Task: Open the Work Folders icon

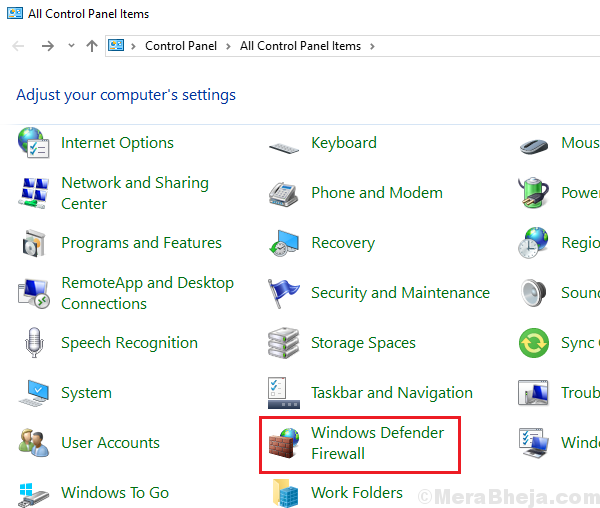Action: click(285, 493)
